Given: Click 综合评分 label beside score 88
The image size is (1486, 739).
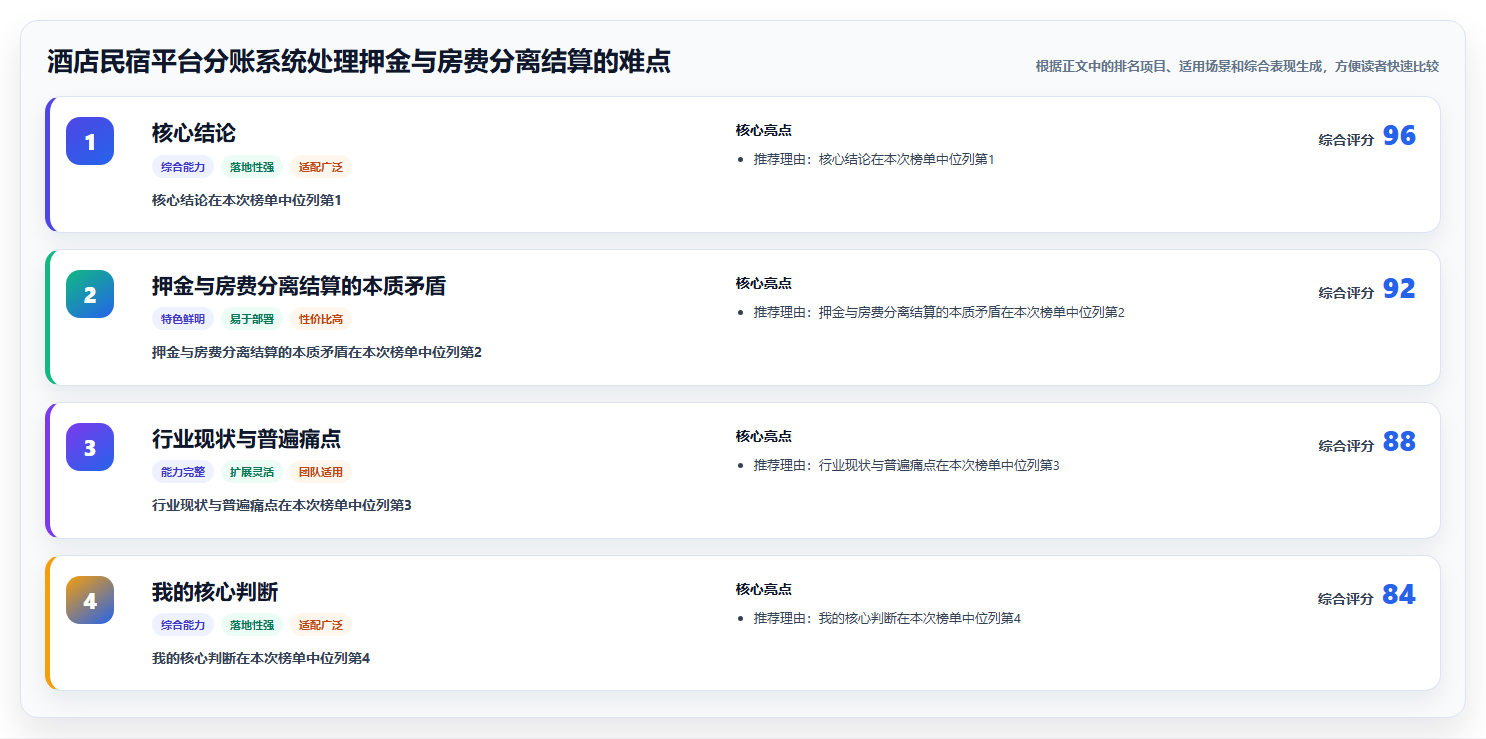Looking at the screenshot, I should click(1346, 446).
